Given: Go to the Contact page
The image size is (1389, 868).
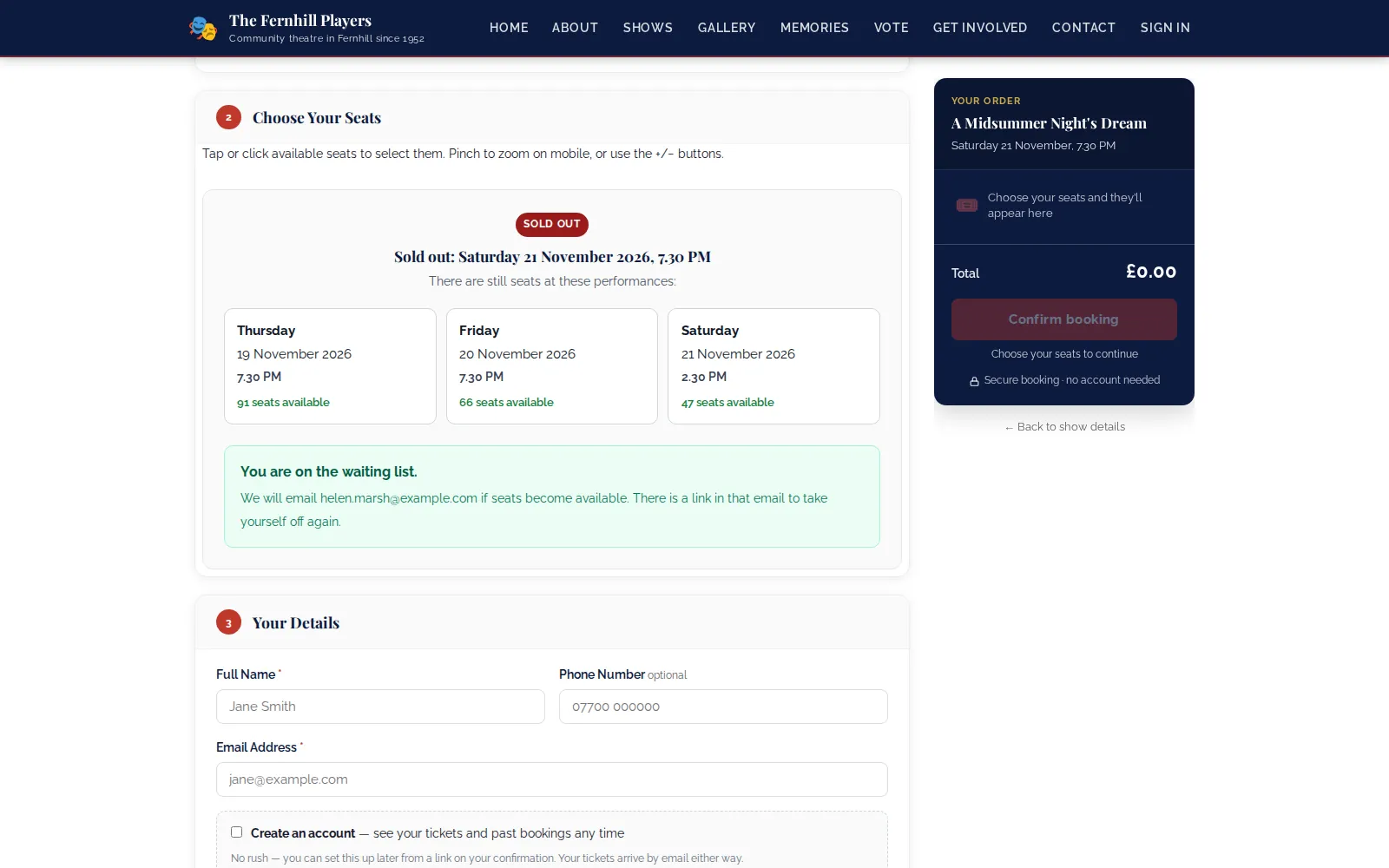Looking at the screenshot, I should point(1083,28).
